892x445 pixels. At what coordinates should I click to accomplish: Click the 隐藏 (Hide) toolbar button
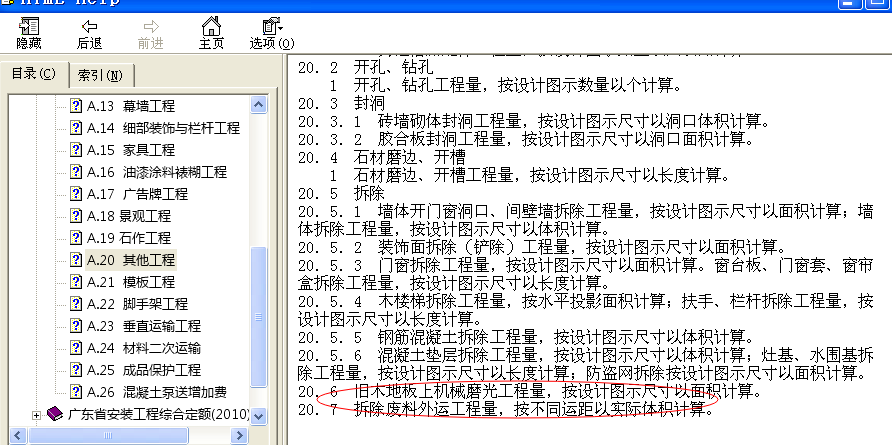pos(28,33)
